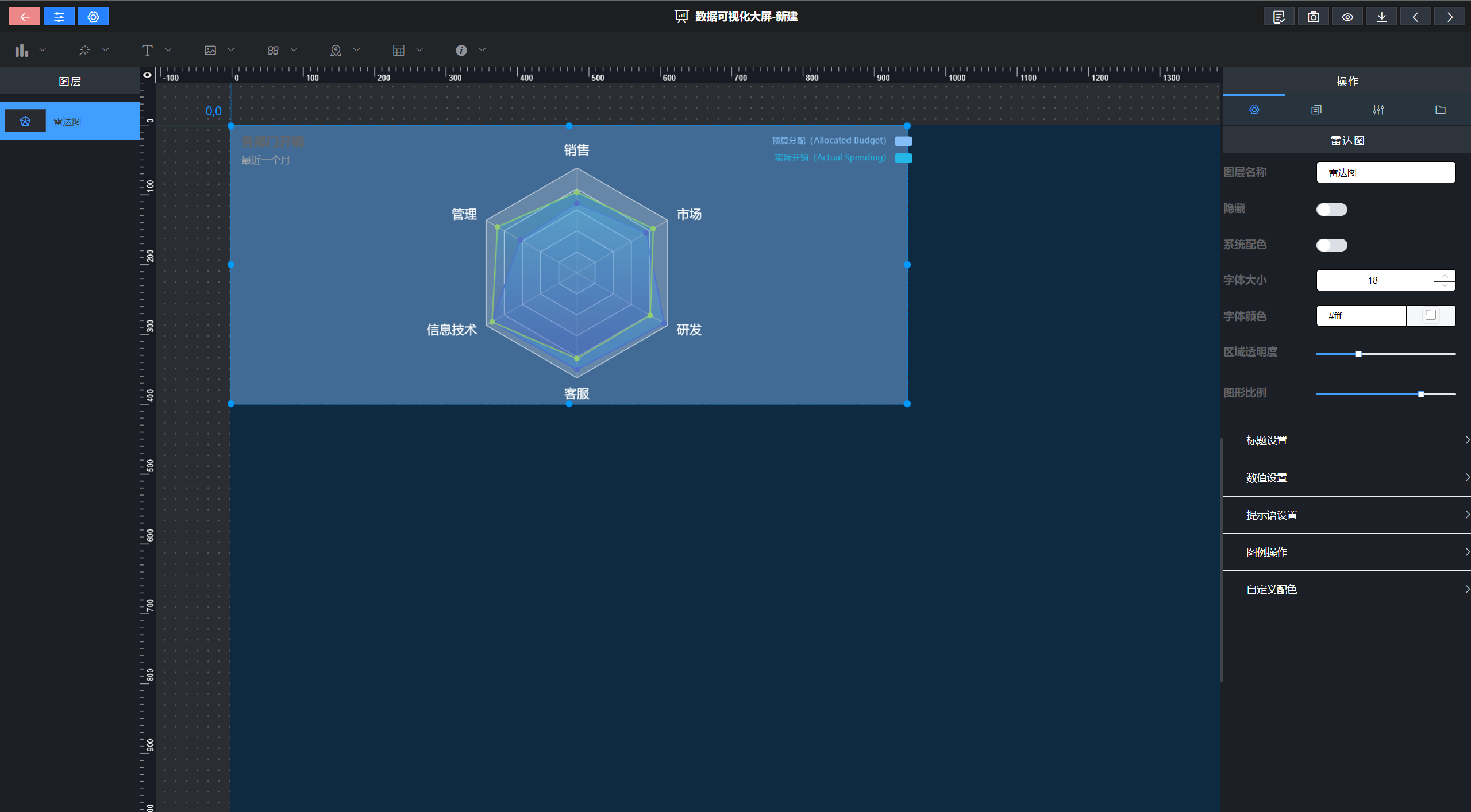The image size is (1471, 812).
Task: Open the sliders interaction tab in 操作 panel
Action: coord(1378,110)
